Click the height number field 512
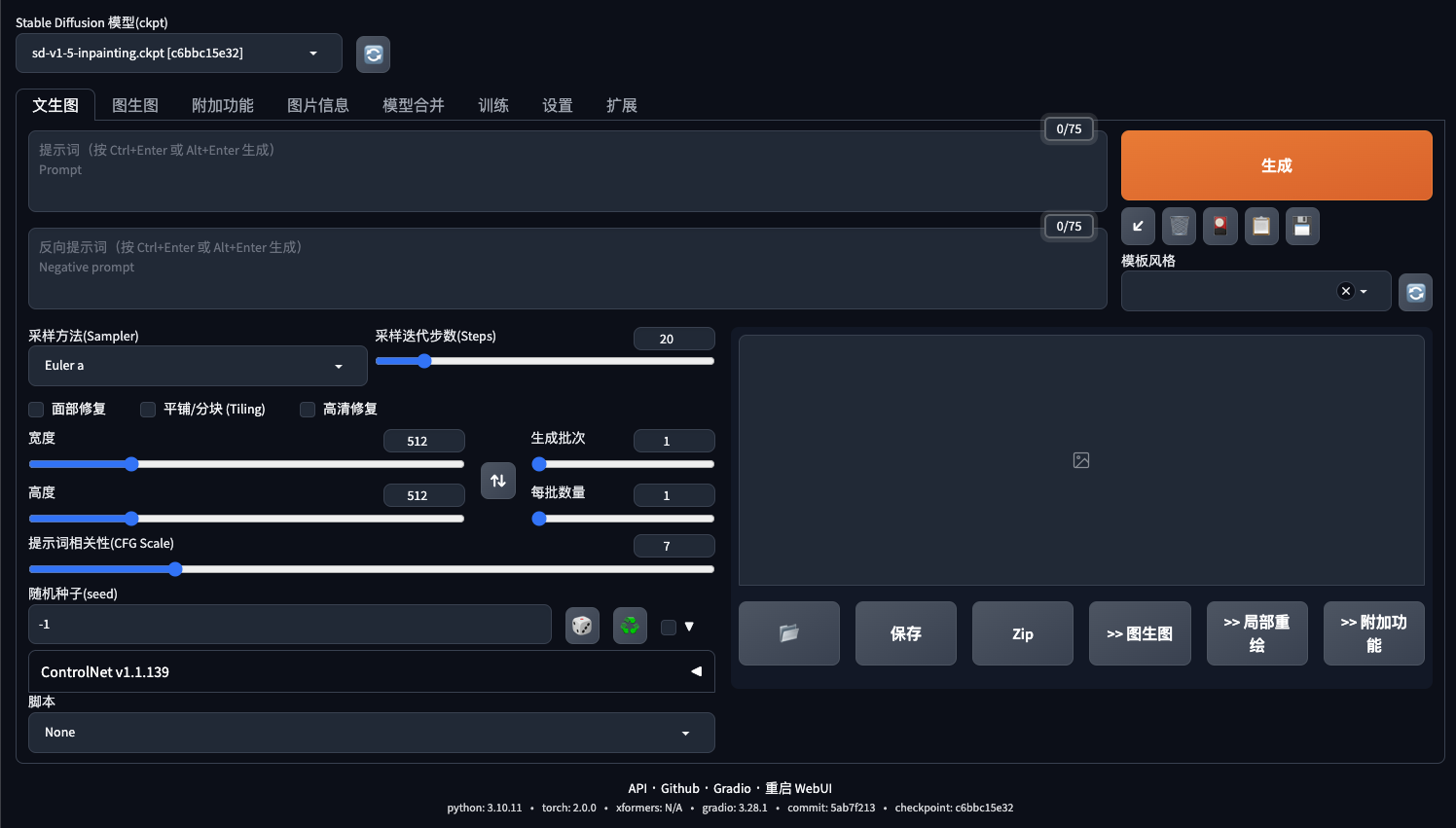1456x828 pixels. pos(424,495)
